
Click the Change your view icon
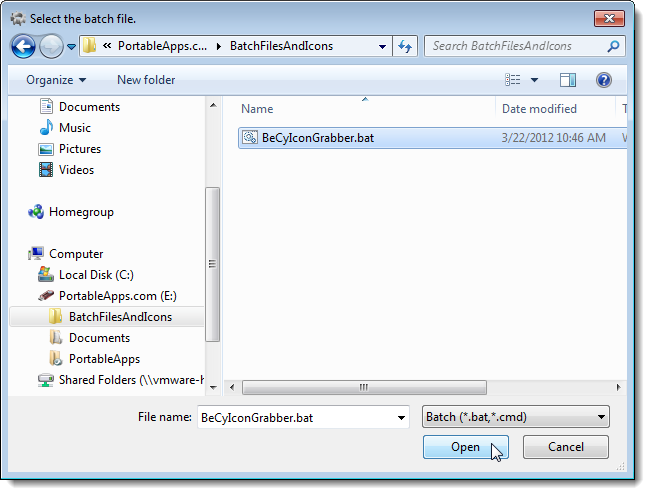click(513, 80)
